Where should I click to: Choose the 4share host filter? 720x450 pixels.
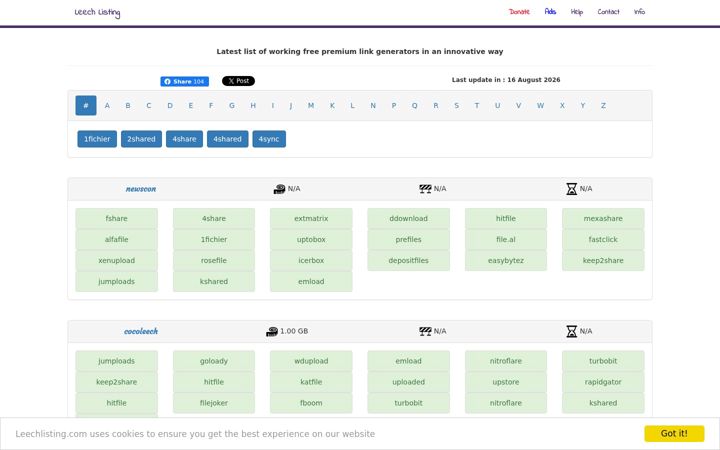[184, 139]
